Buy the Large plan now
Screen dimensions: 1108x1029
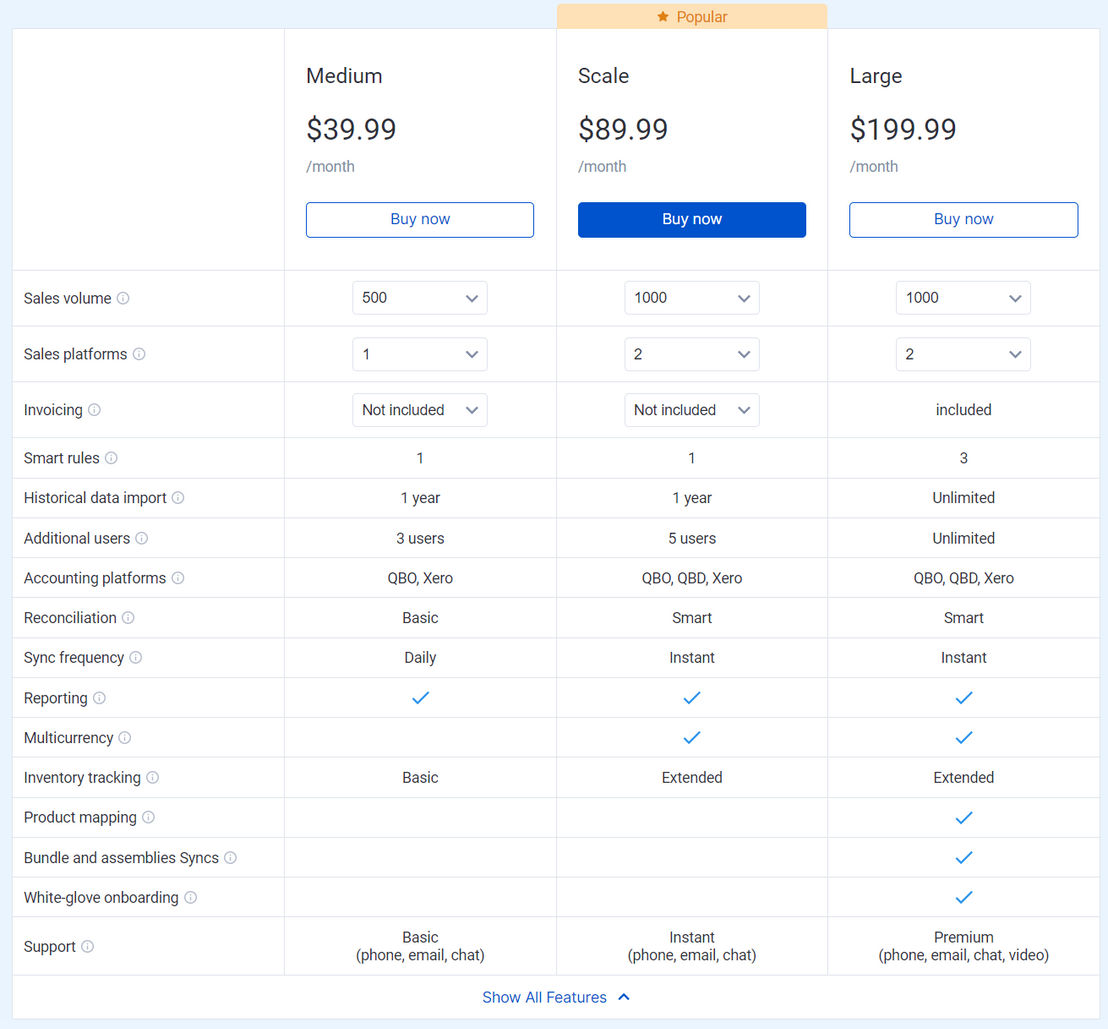[x=964, y=220]
